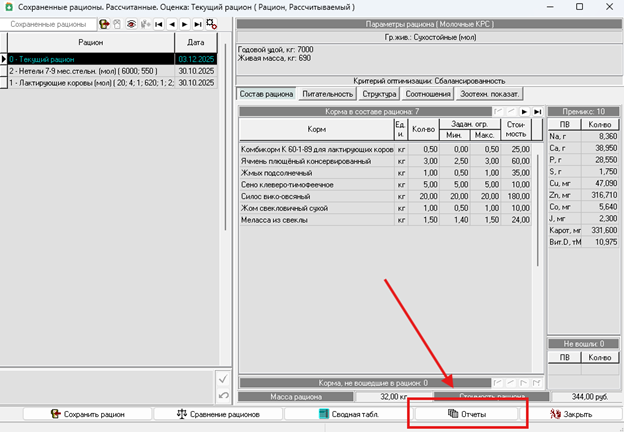Screen dimensions: 624x432
Task: Open the Состав рациона tab
Action: pyautogui.click(x=266, y=94)
